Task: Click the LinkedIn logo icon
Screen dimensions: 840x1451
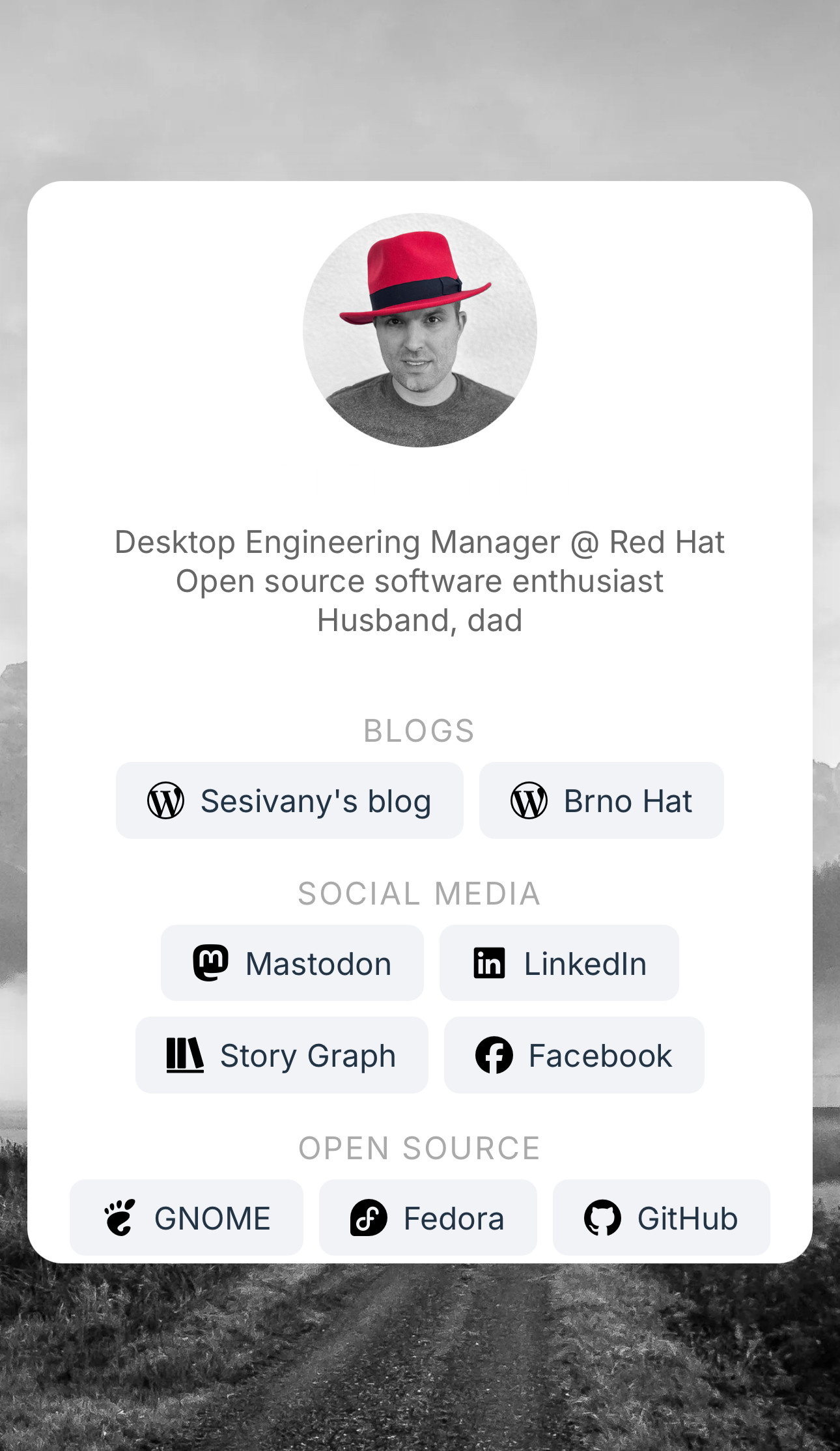Action: point(490,963)
